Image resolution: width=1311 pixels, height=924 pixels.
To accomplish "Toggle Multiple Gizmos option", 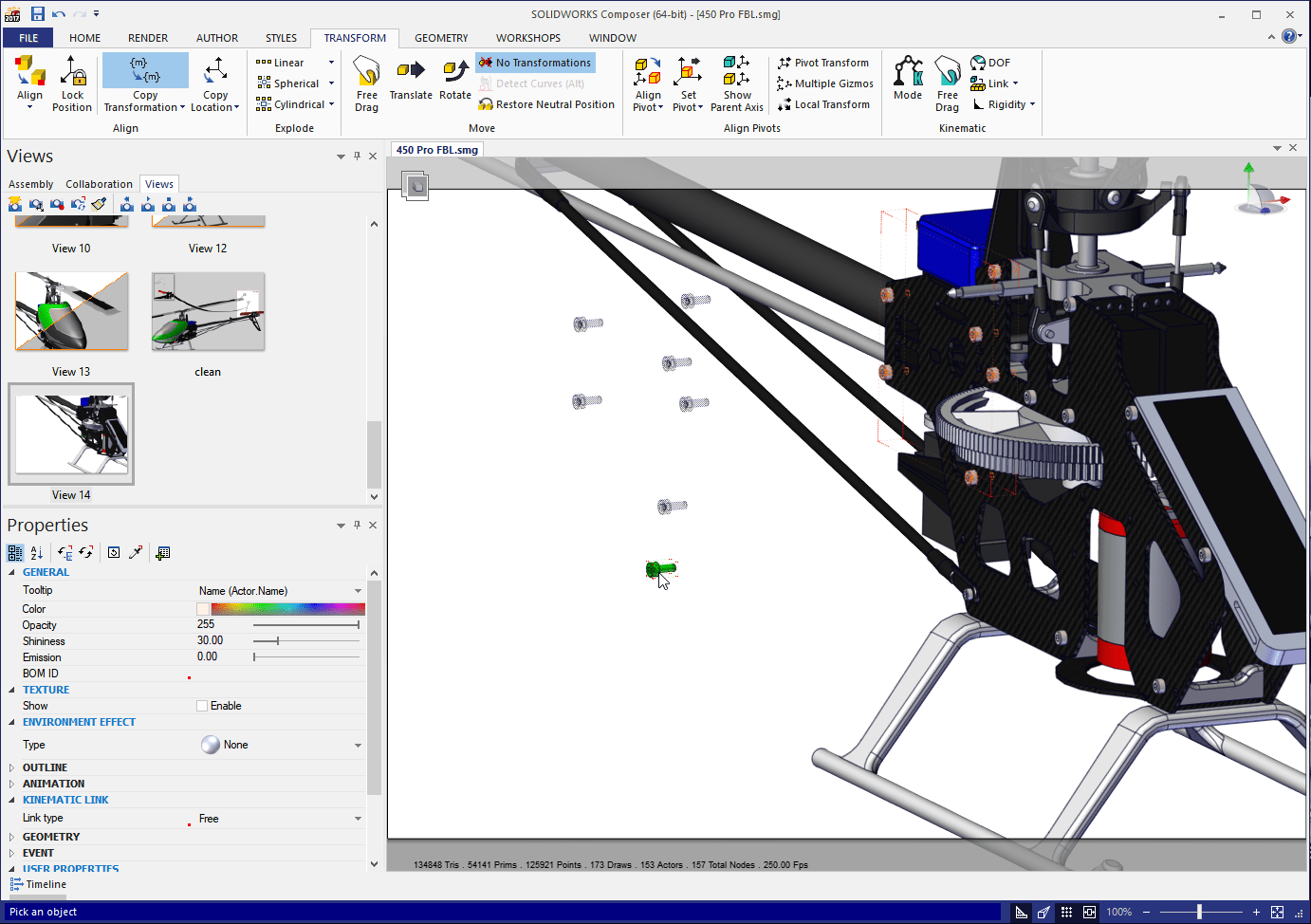I will click(825, 83).
